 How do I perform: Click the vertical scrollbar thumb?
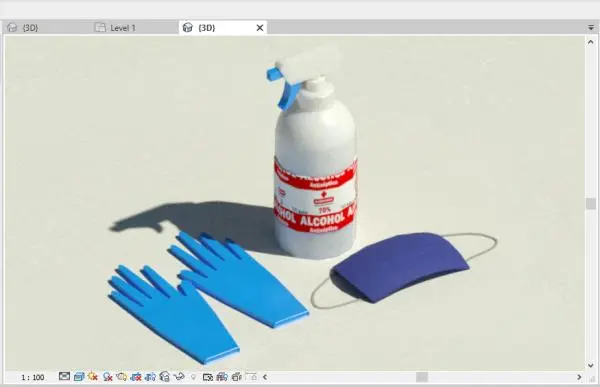pyautogui.click(x=591, y=204)
